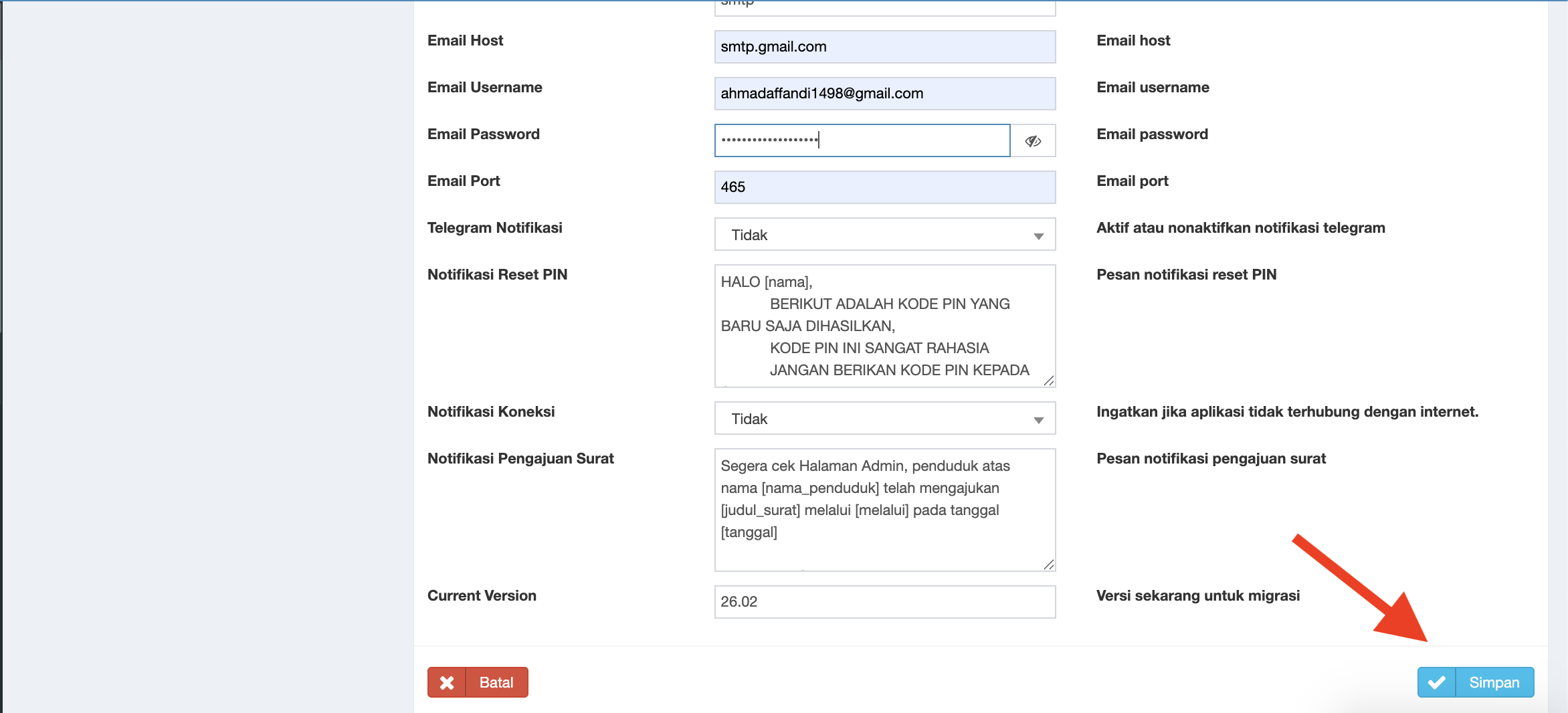The height and width of the screenshot is (713, 1568).
Task: Click the partially visible smtp field at top
Action: point(884,7)
